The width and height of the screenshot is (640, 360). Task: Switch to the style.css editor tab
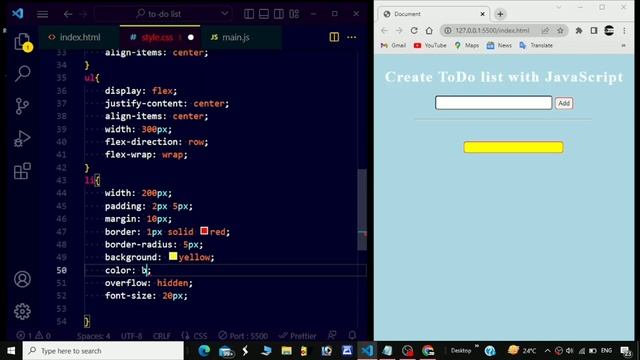[x=160, y=37]
